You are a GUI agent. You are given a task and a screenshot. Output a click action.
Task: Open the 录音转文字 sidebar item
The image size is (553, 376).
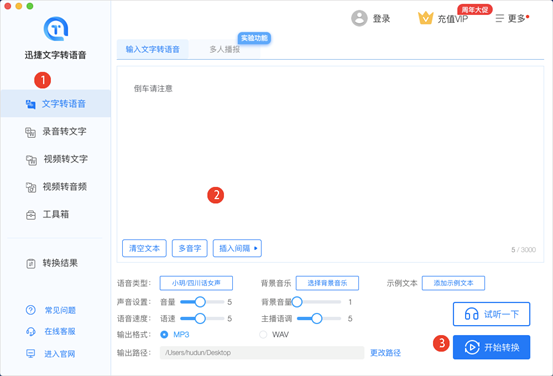pos(56,132)
